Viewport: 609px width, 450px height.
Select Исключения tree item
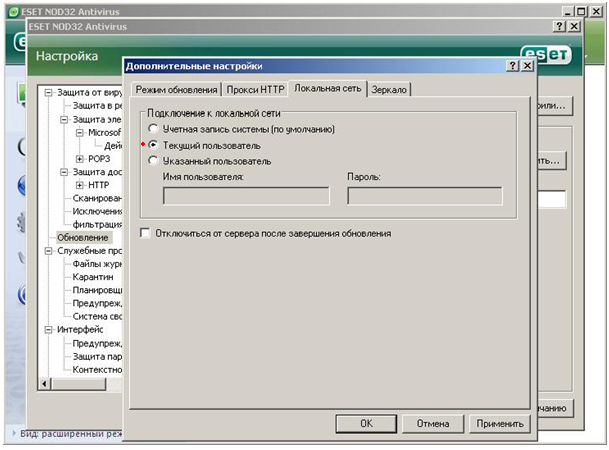tap(97, 211)
